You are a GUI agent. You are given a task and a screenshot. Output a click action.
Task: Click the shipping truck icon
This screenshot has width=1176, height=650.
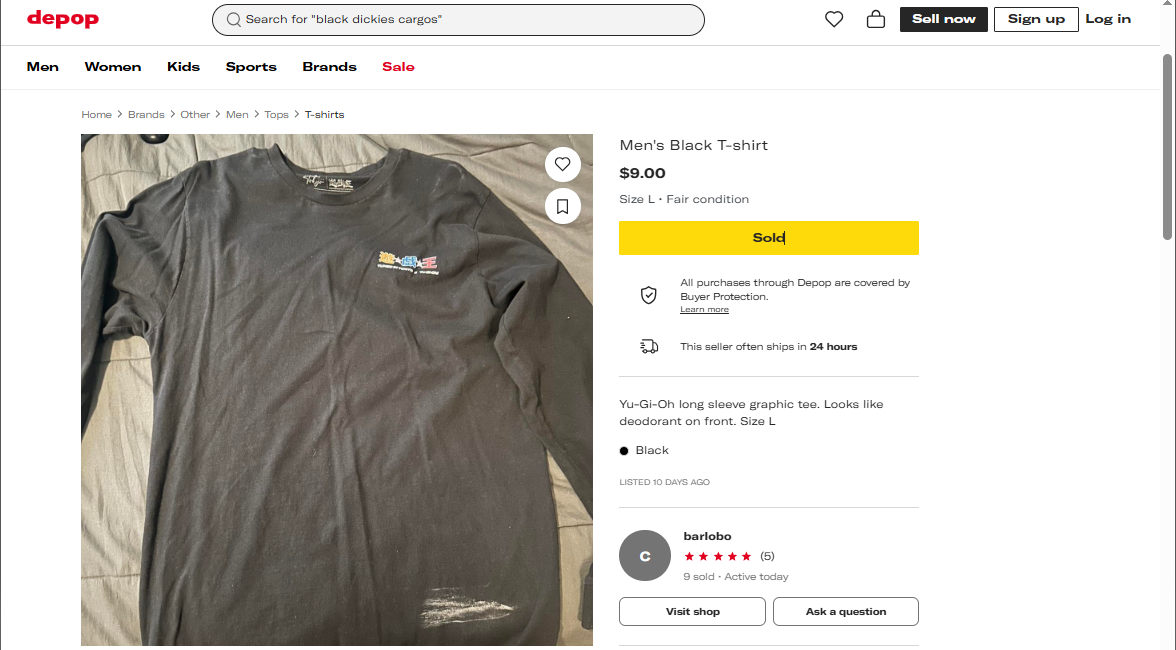coord(649,346)
